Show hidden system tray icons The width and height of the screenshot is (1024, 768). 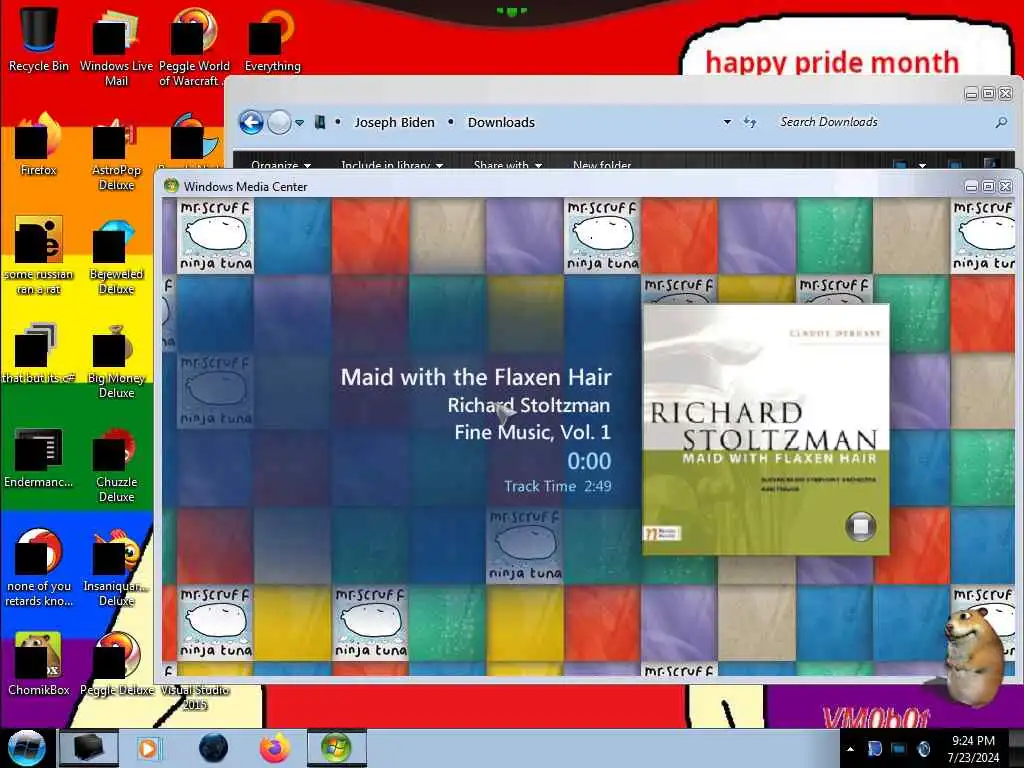pyautogui.click(x=850, y=749)
